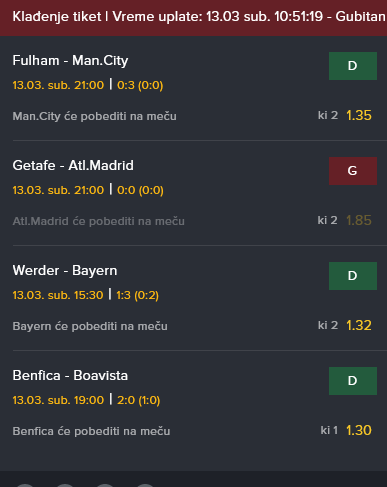Click the green D badge for Werder - Bayern
Image resolution: width=387 pixels, height=487 pixels.
point(353,276)
